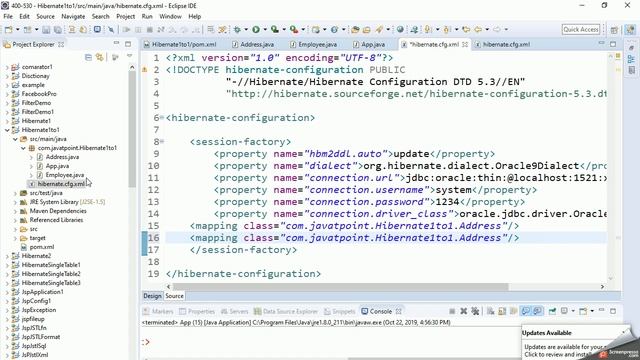The height and width of the screenshot is (360, 640).
Task: Select hibernate.cfg.xml in Project Explorer
Action: (57, 184)
